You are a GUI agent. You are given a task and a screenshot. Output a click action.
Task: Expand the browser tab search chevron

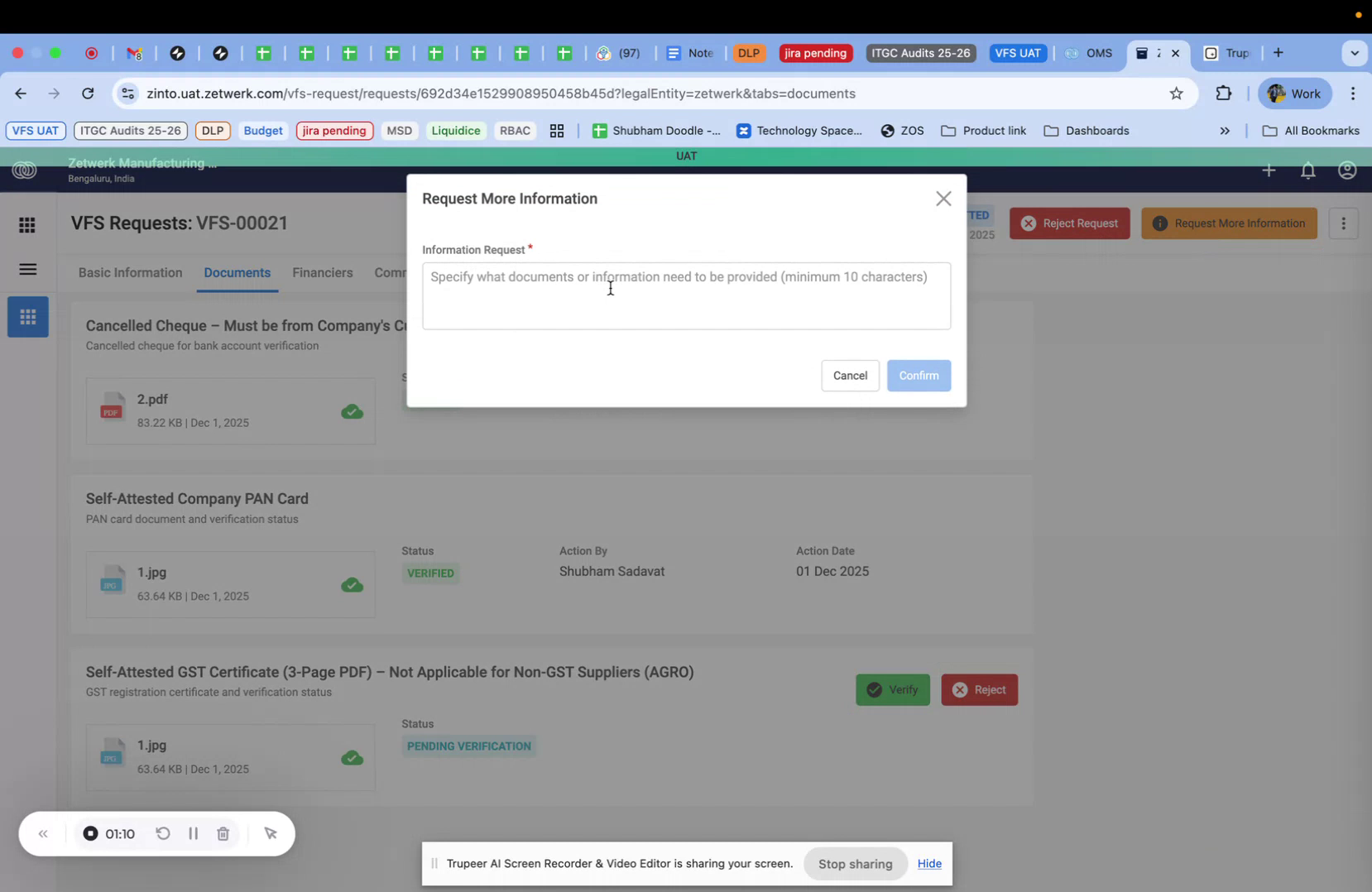click(x=1355, y=53)
